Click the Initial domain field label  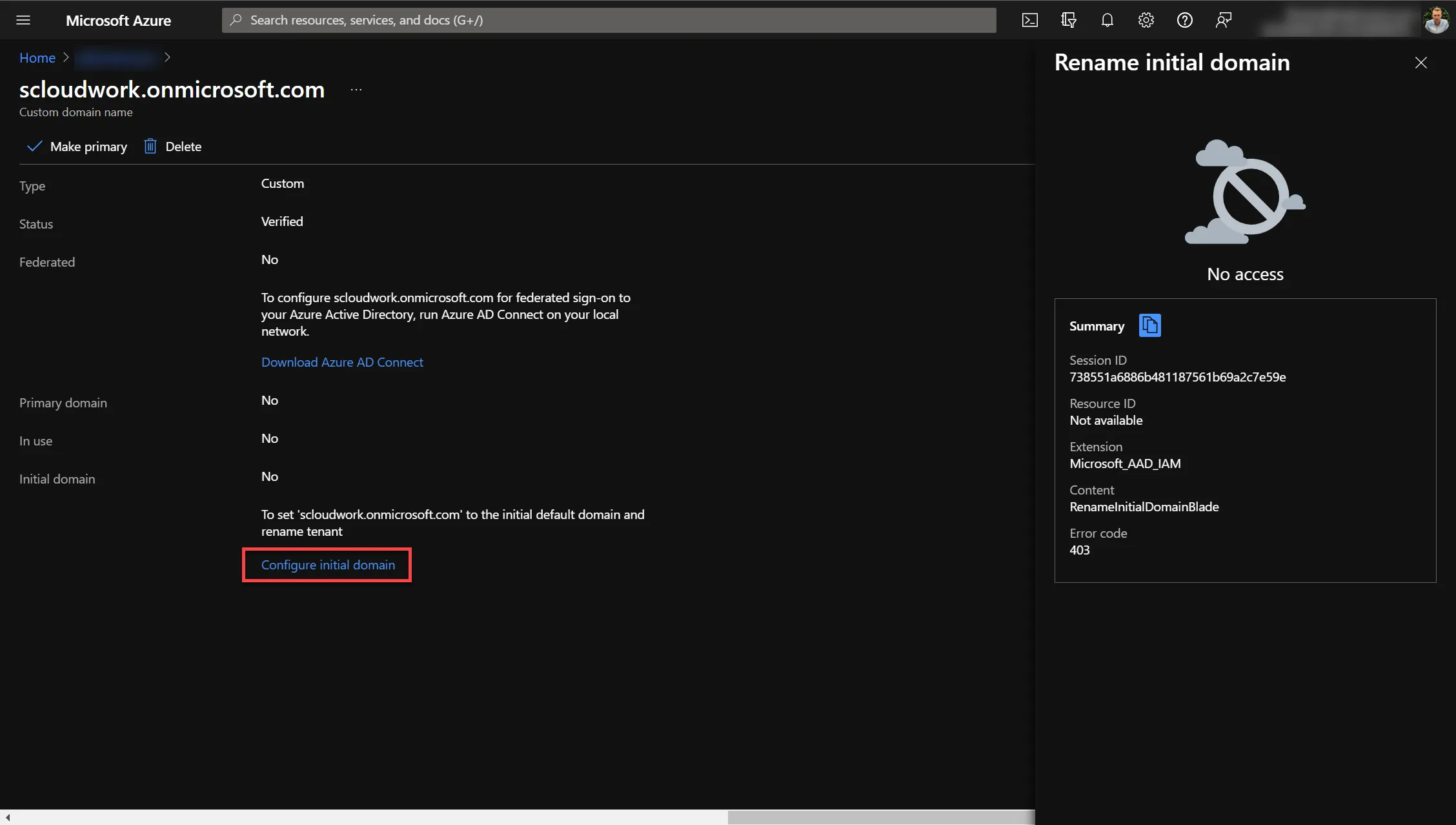point(57,479)
